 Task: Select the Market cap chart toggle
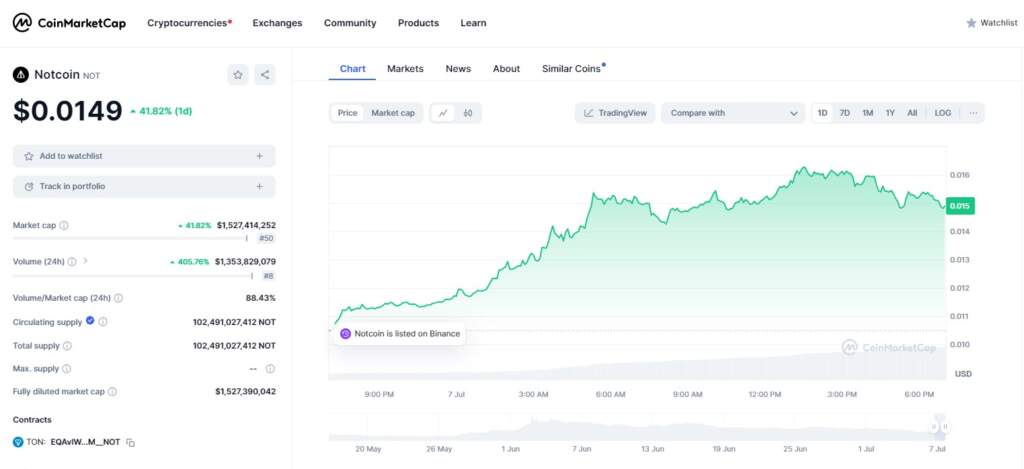(393, 113)
